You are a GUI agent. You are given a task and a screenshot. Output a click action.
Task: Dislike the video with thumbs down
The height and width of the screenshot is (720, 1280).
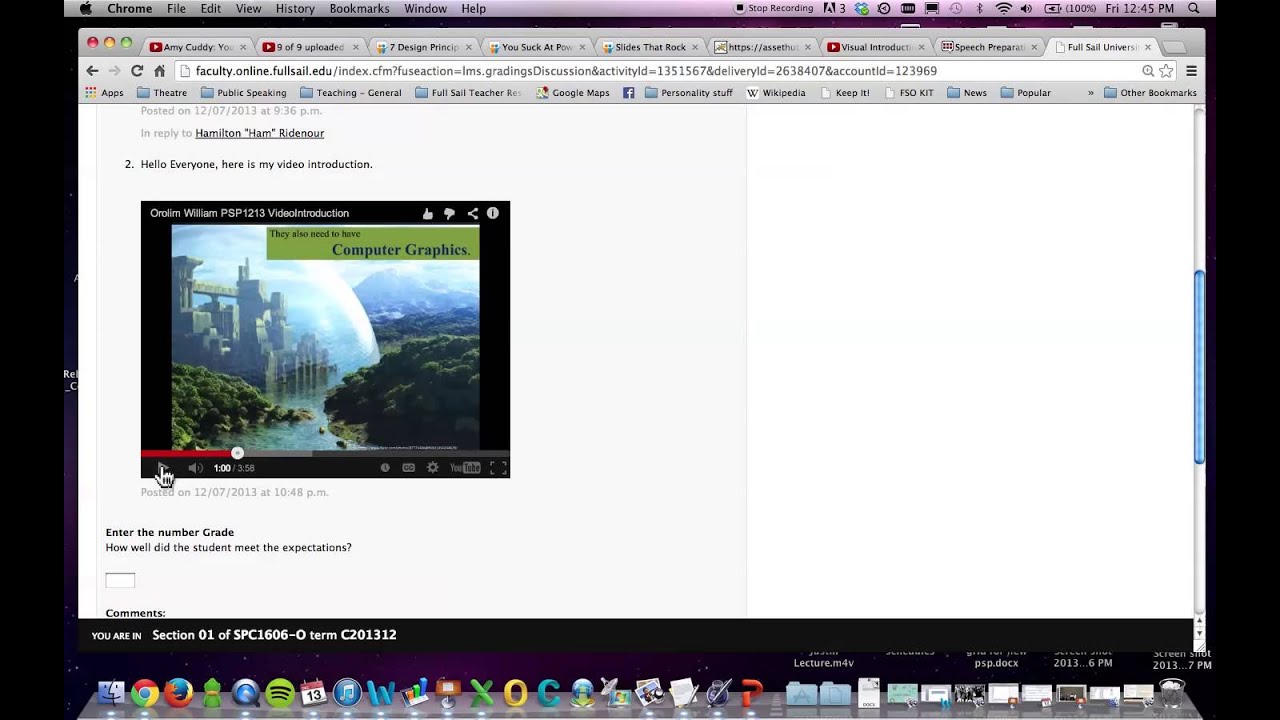450,213
